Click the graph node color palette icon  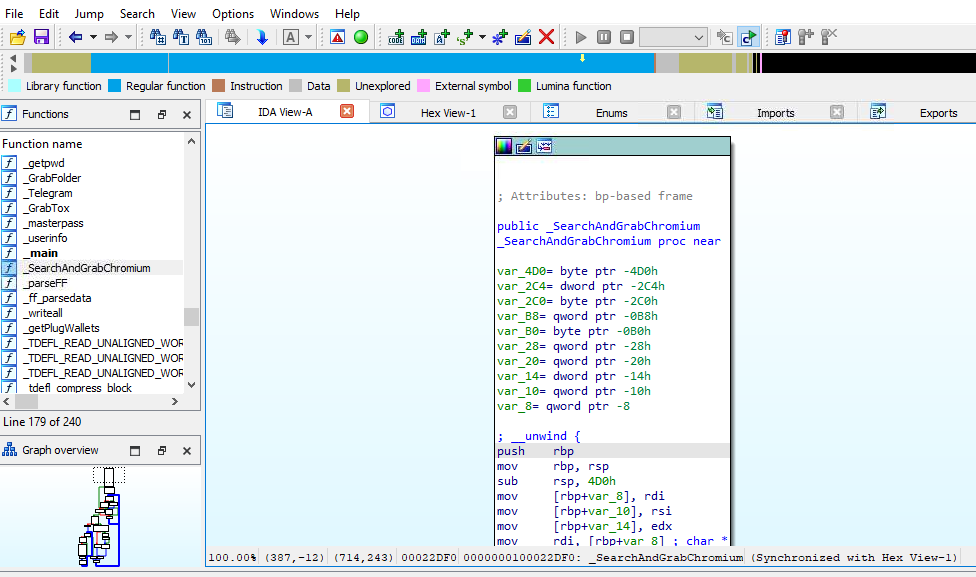[504, 146]
